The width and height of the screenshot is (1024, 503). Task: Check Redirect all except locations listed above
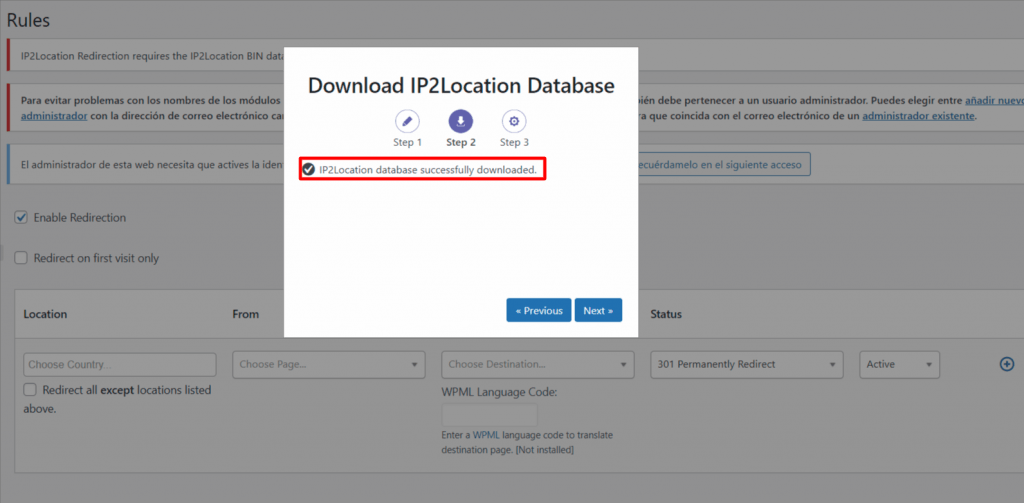click(x=29, y=390)
